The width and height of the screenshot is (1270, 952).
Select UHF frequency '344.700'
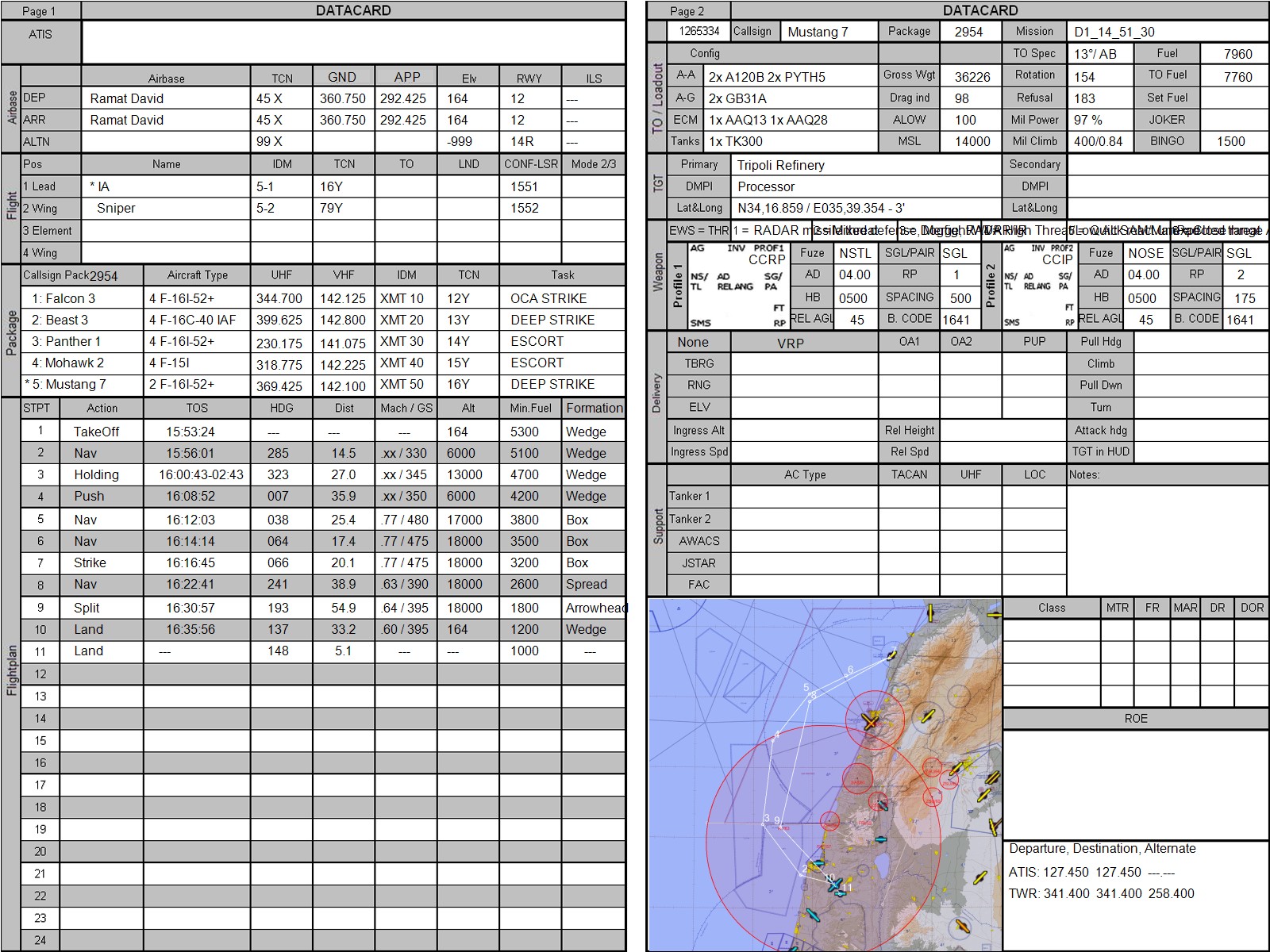coord(279,298)
